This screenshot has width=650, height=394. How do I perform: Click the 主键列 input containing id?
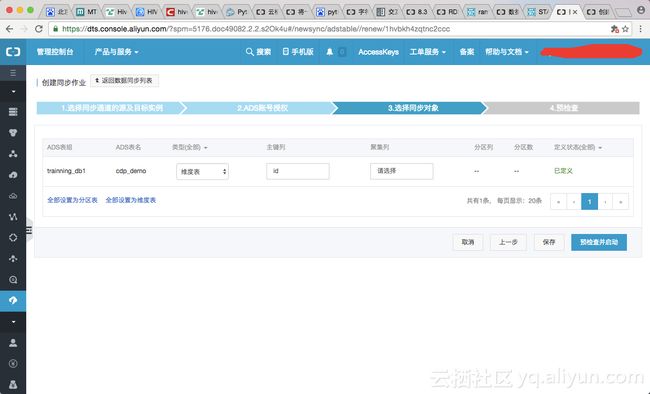(x=298, y=171)
